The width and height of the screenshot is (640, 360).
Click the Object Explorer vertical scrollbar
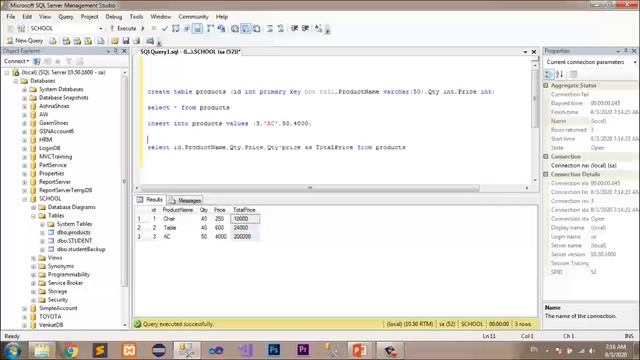124,182
